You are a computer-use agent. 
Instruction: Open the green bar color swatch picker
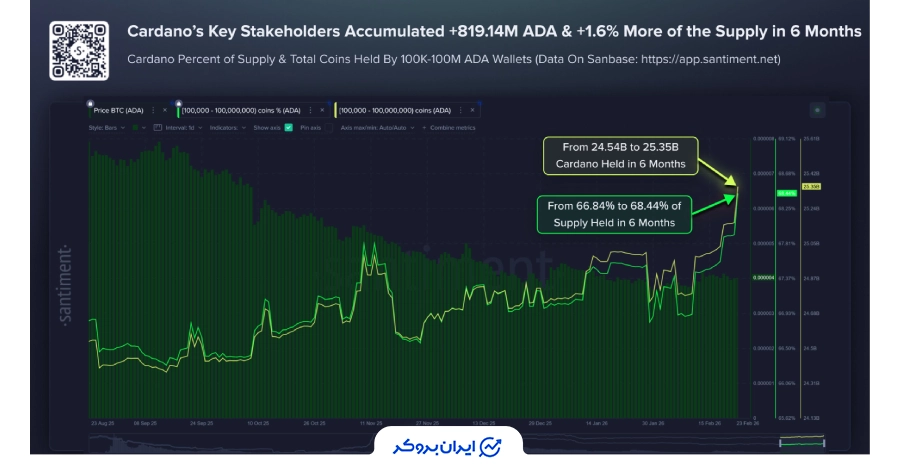pos(135,128)
